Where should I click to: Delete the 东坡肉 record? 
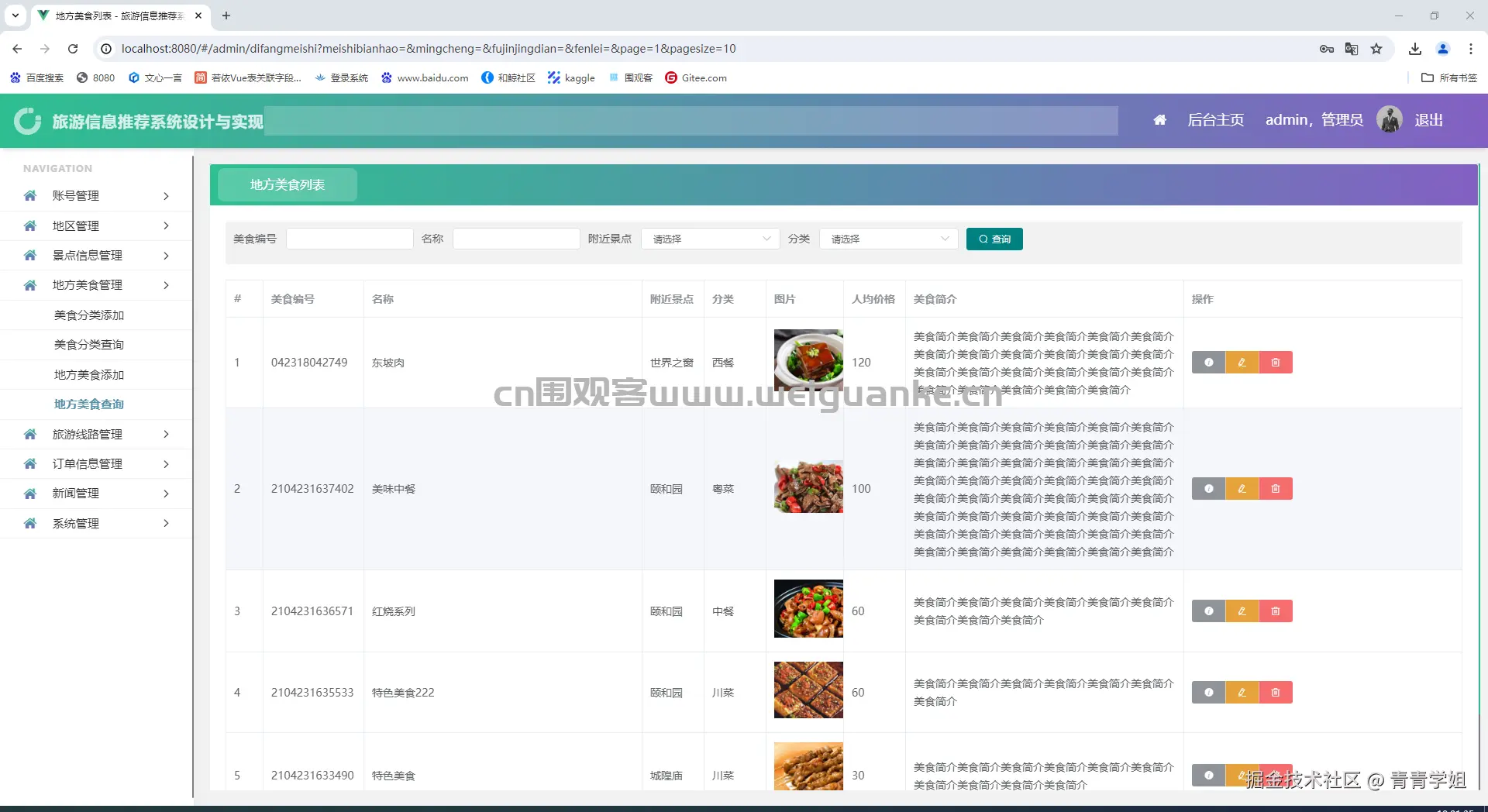click(x=1276, y=363)
